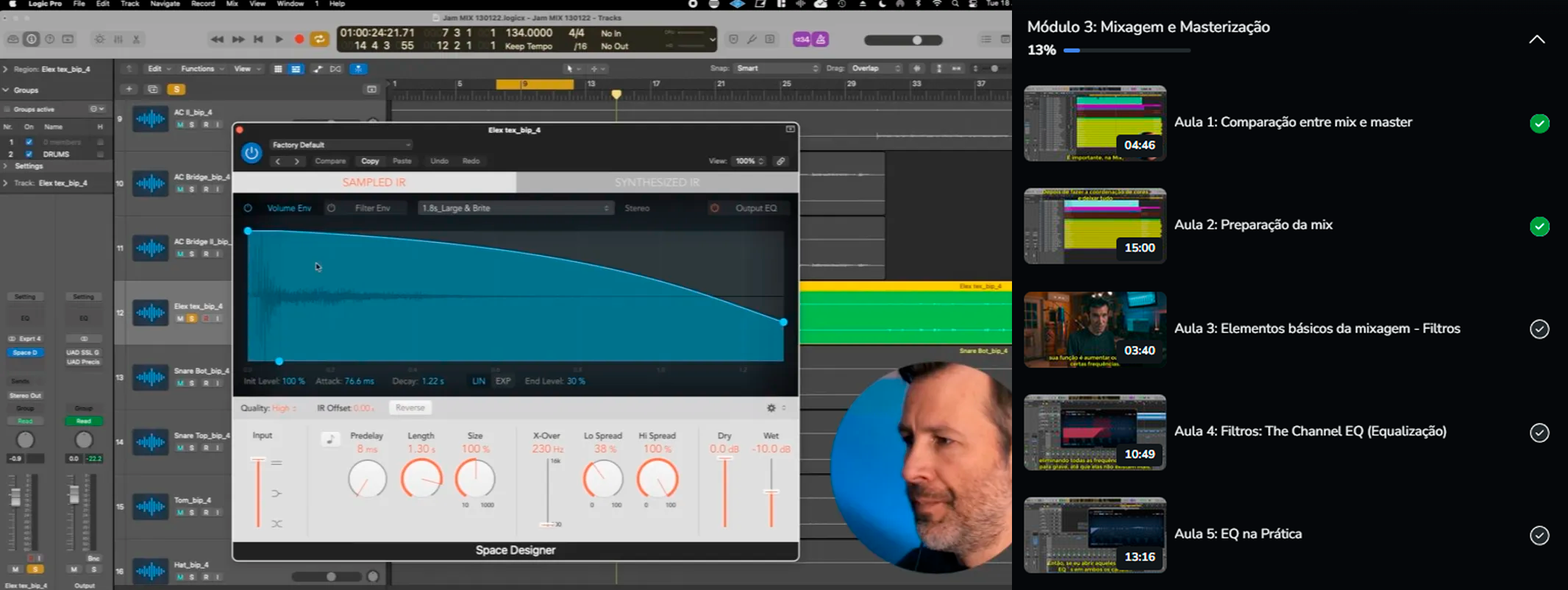
Task: Toggle the Cycle mode button
Action: pos(320,40)
